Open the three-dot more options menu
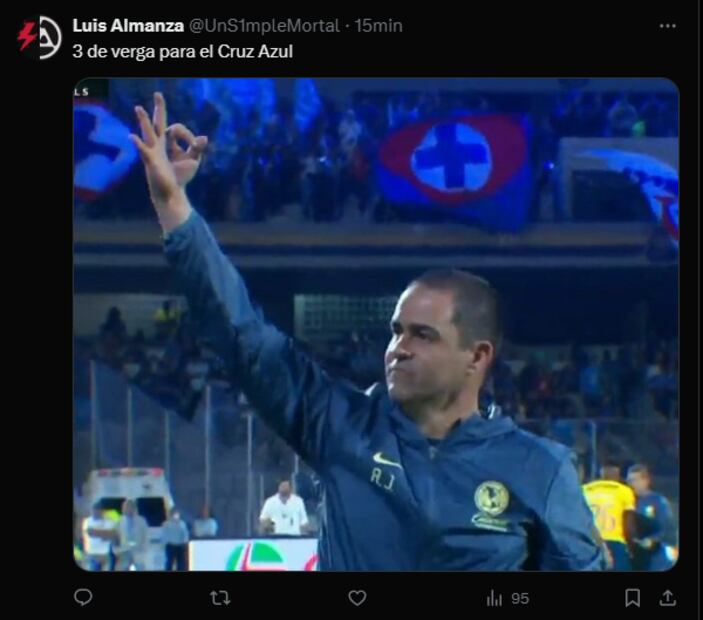 668,26
